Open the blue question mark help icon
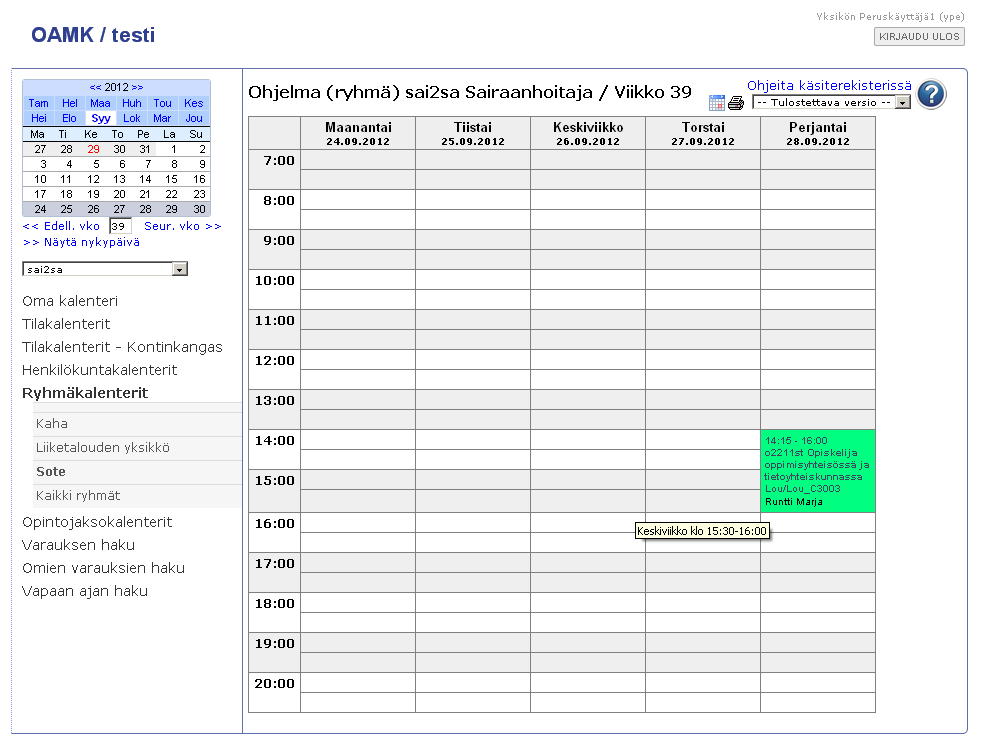Image resolution: width=987 pixels, height=744 pixels. pyautogui.click(x=931, y=94)
